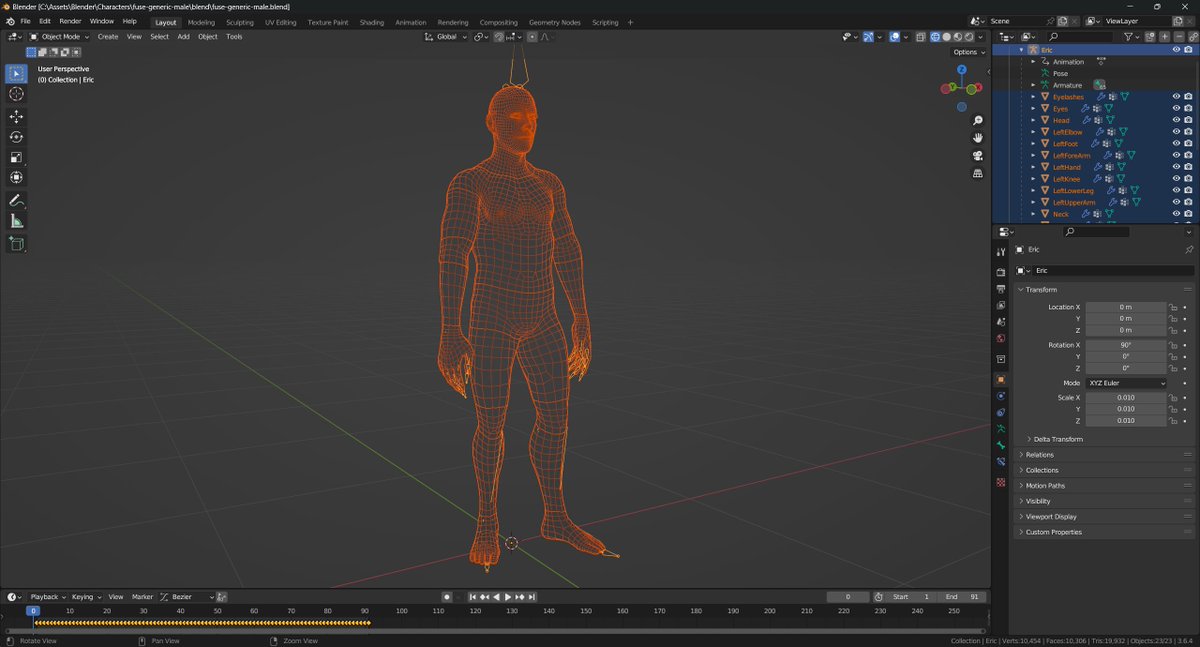Screen dimensions: 1200x647
Task: Open the File menu
Action: coord(25,21)
